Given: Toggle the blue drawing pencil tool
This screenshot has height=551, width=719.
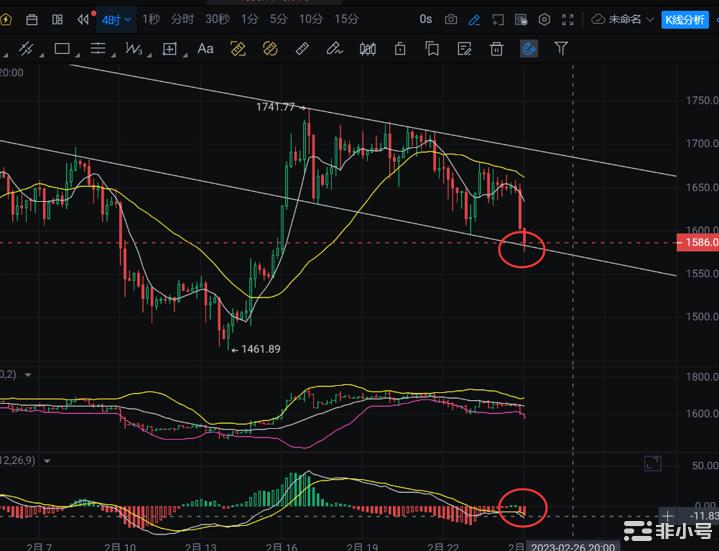Looking at the screenshot, I should 474,20.
